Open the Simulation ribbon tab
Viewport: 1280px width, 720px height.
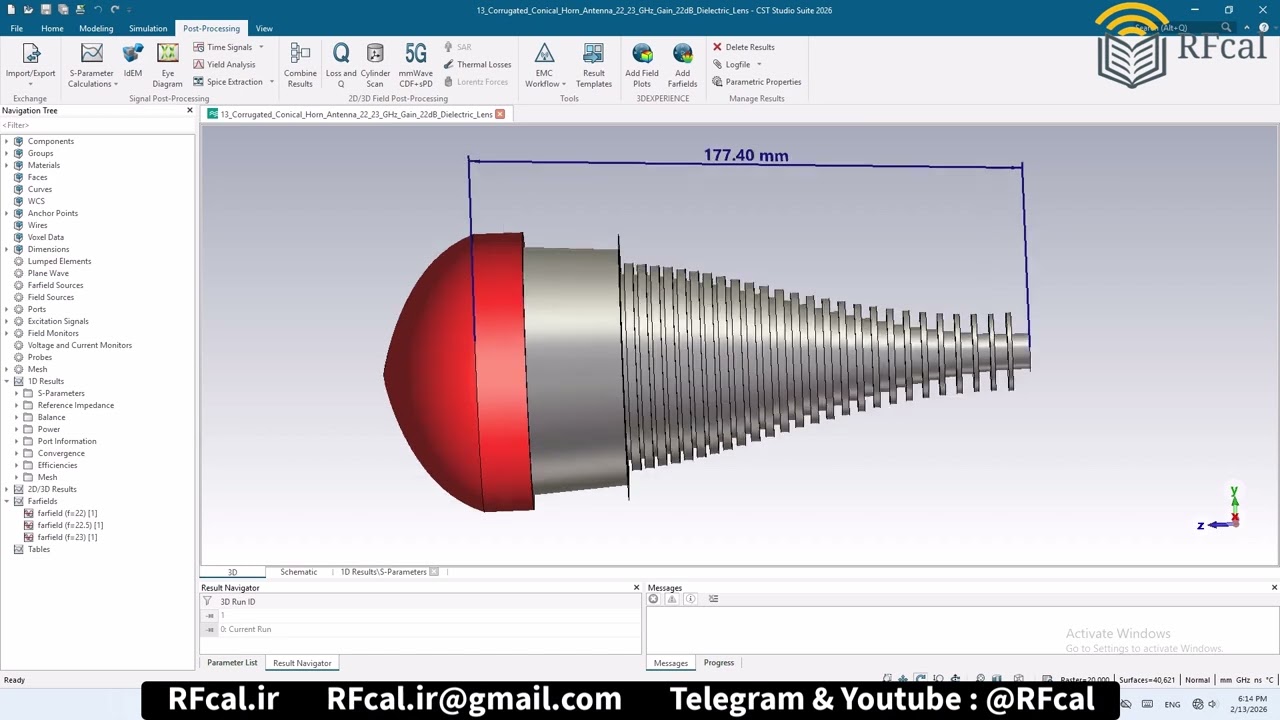click(148, 28)
